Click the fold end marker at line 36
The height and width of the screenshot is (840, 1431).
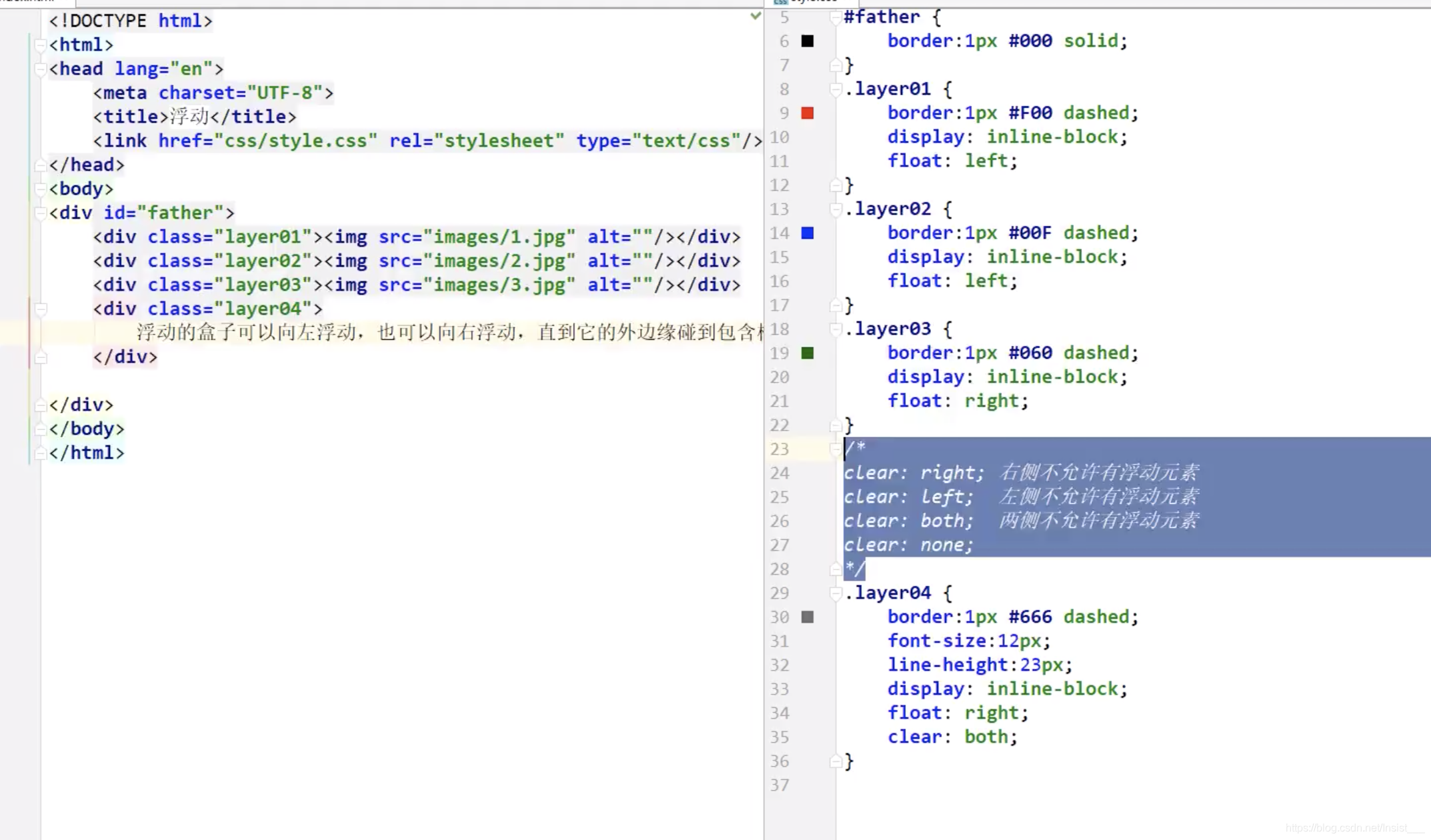tap(835, 761)
